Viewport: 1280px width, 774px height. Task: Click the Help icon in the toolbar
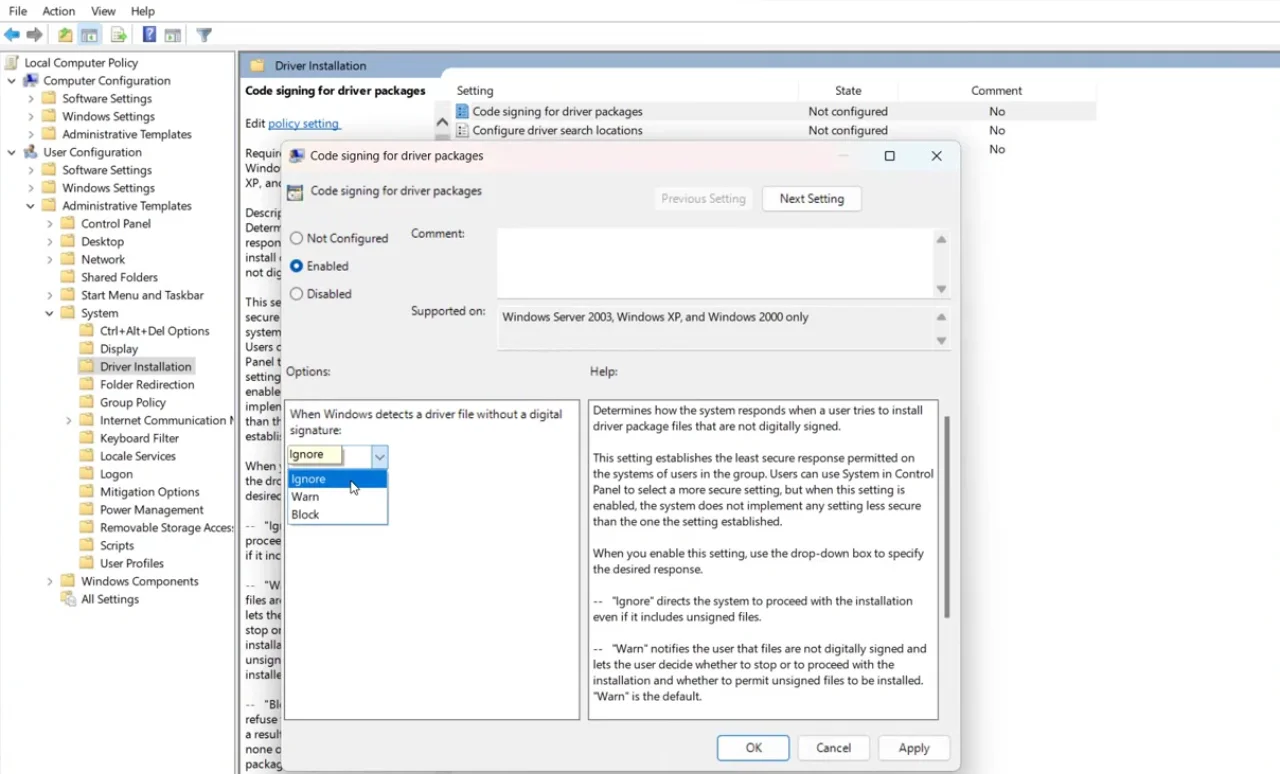(147, 34)
